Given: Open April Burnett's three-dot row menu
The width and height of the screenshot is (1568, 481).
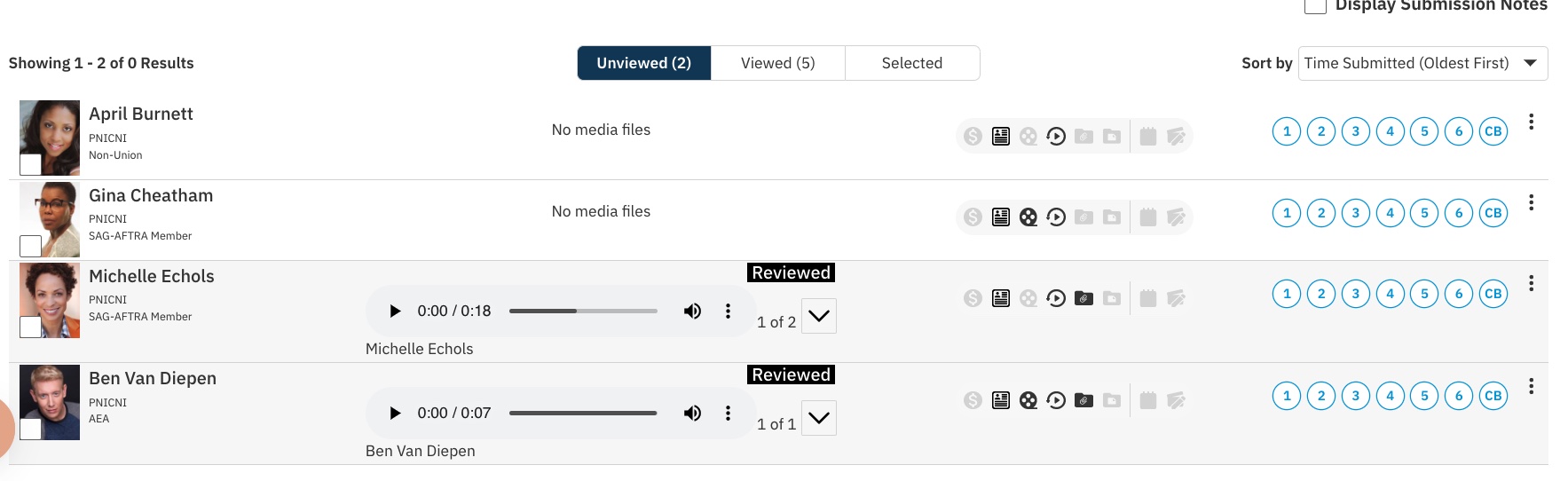Looking at the screenshot, I should (1531, 122).
